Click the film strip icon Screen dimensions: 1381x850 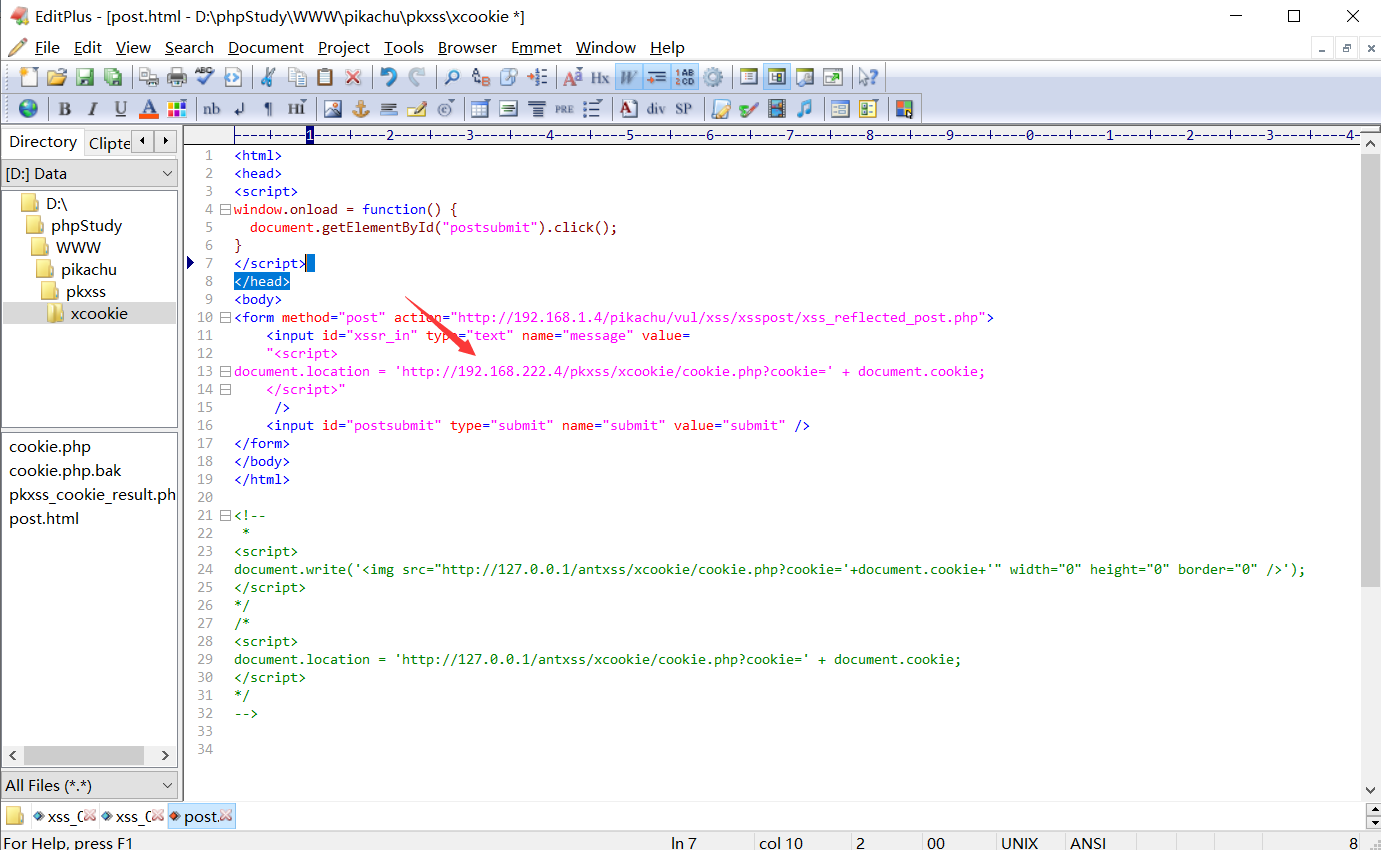[777, 108]
